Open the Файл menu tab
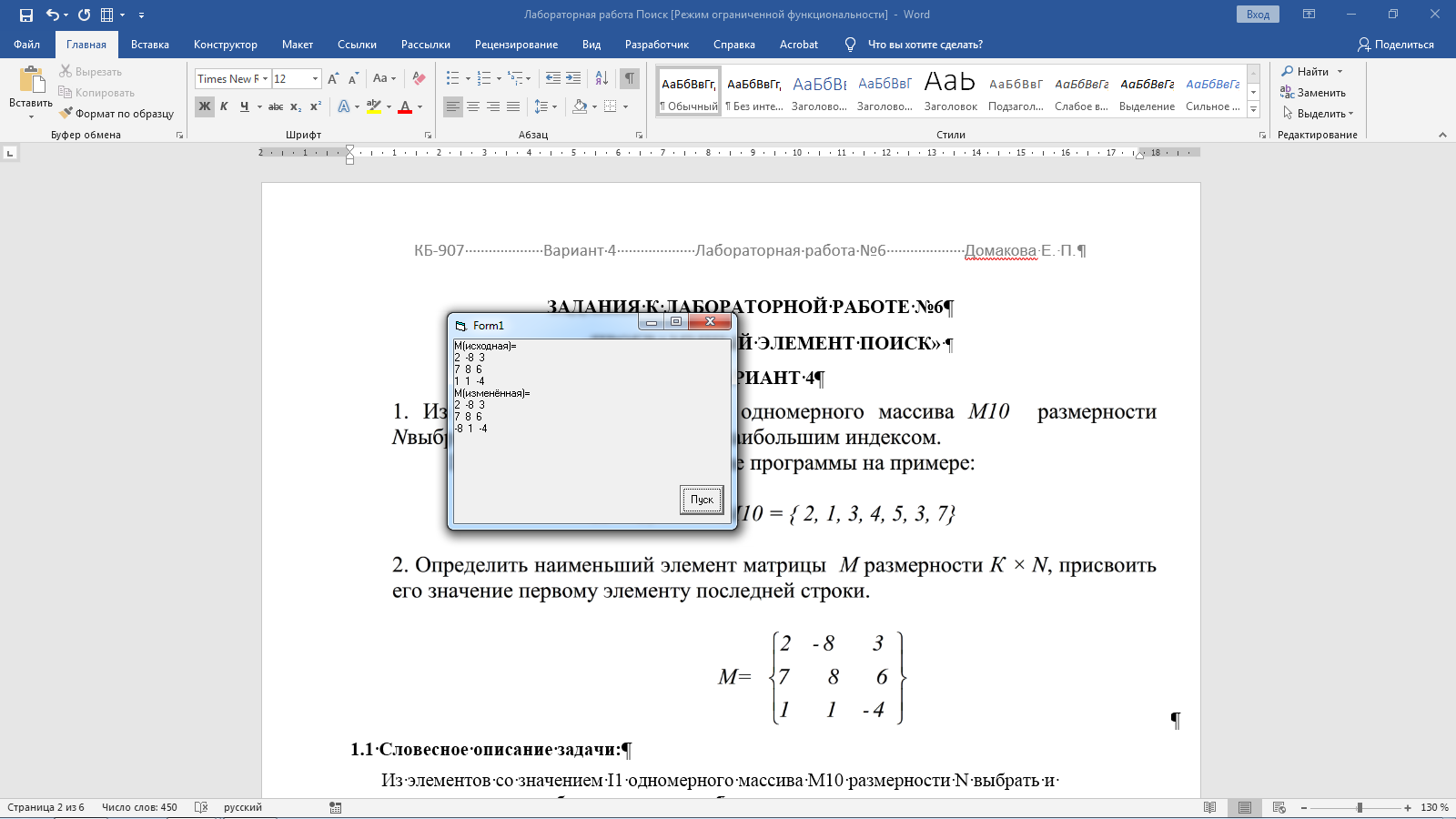1456x819 pixels. click(26, 44)
